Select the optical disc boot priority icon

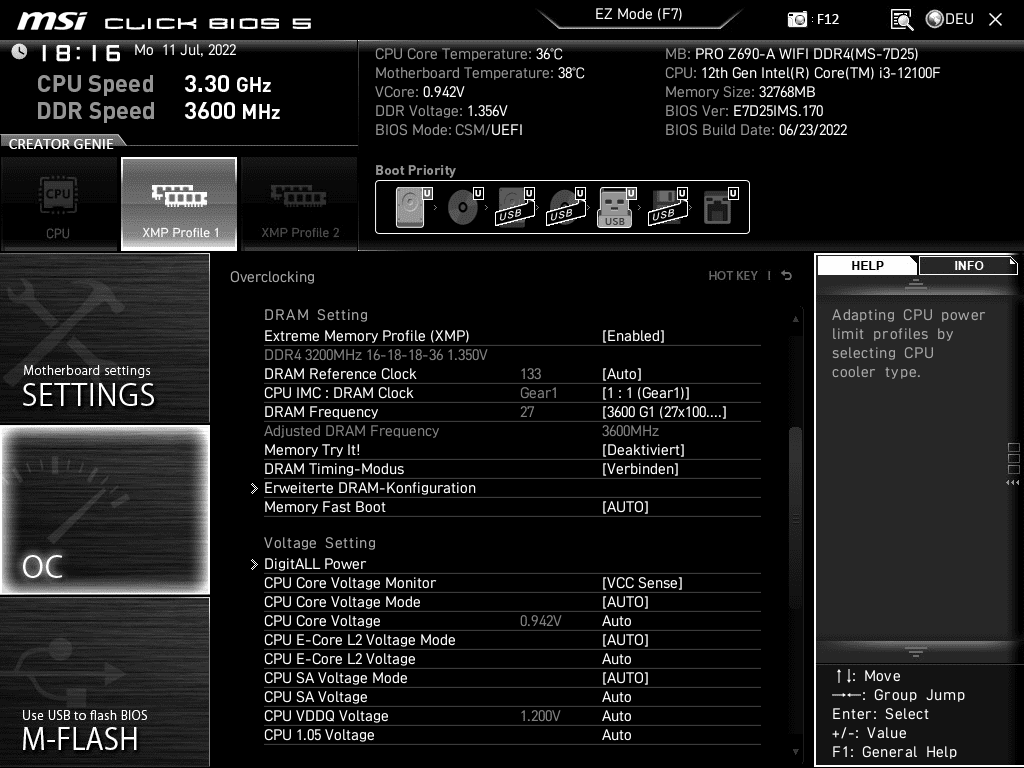465,206
